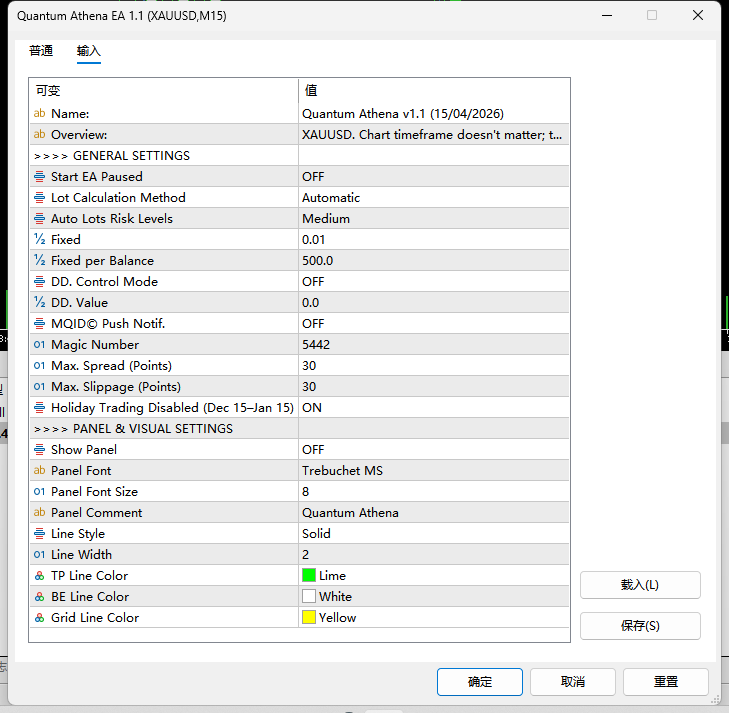Click the color icon beside BE Line Color
This screenshot has width=729, height=713.
click(x=40, y=597)
